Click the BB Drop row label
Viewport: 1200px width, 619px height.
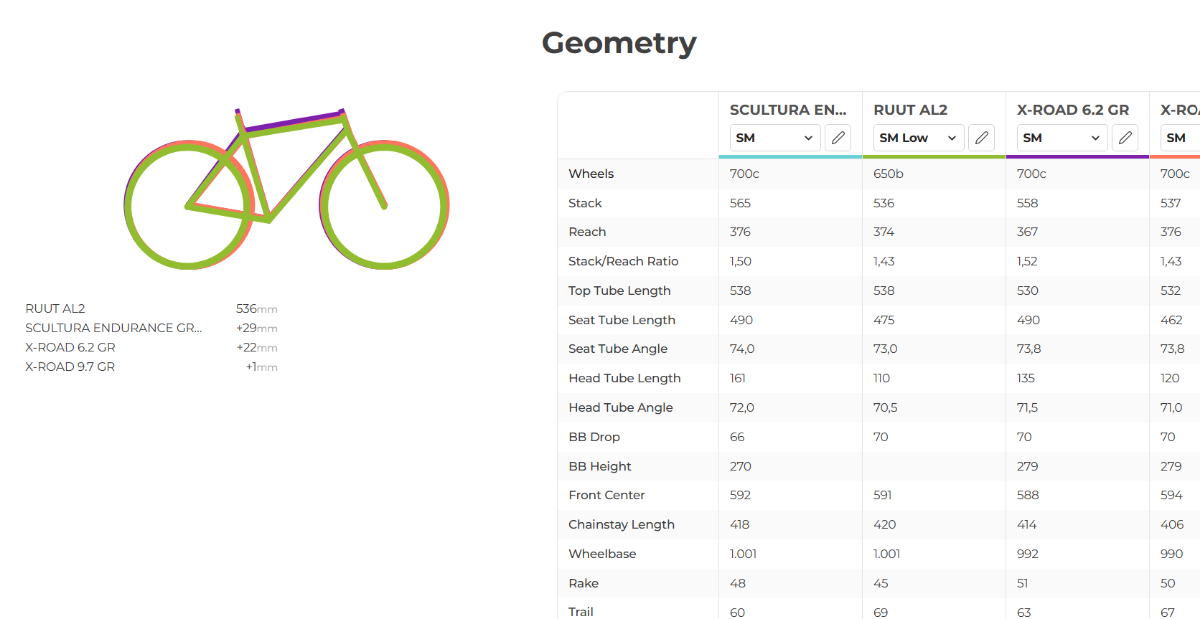(x=594, y=437)
